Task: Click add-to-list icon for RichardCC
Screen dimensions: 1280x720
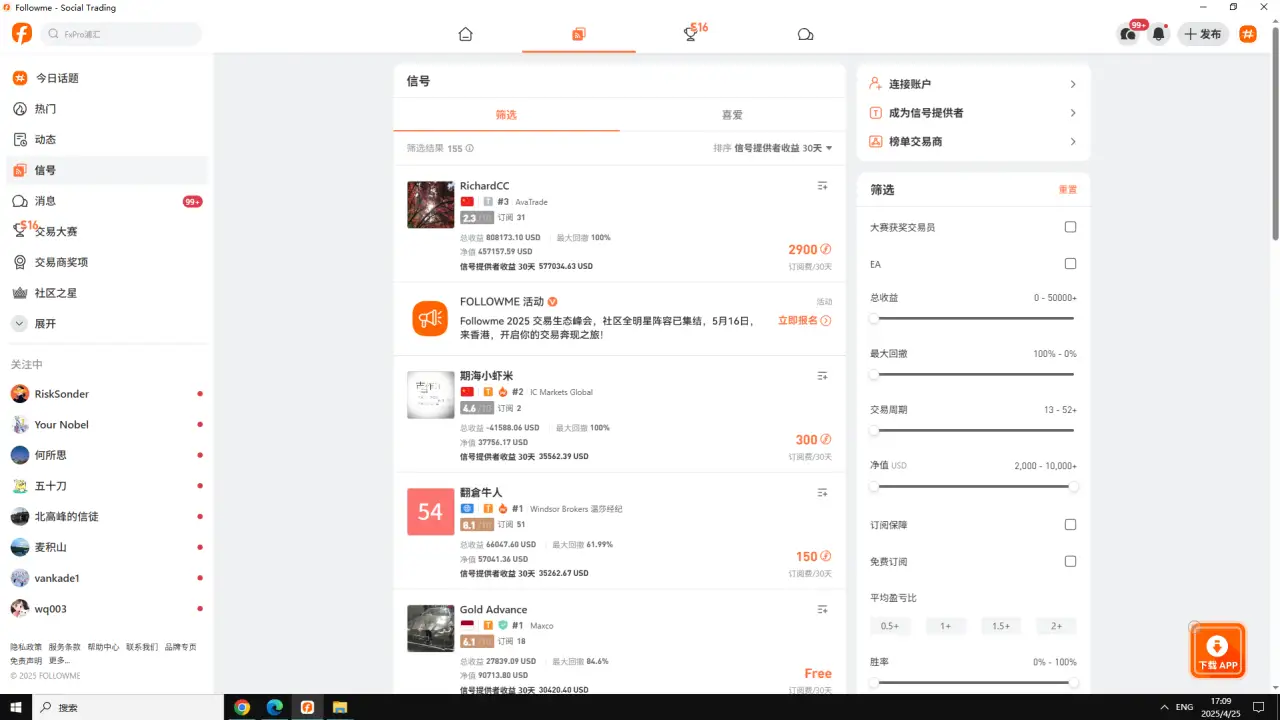Action: pos(822,186)
